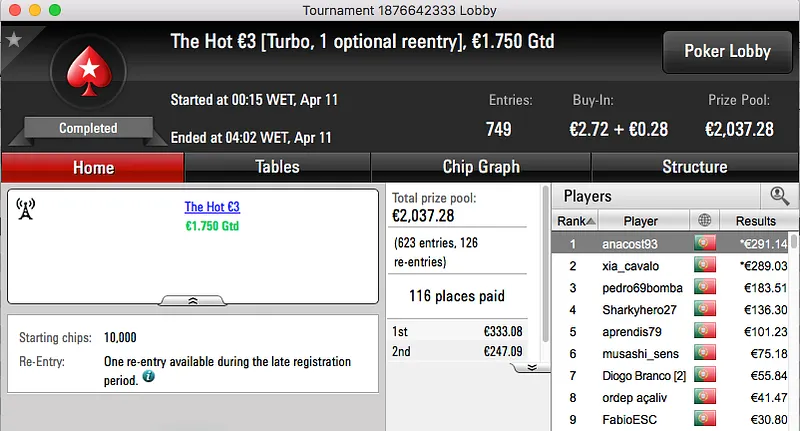Click the Portugal flag beside musashi_sens
The height and width of the screenshot is (431, 800).
[704, 353]
